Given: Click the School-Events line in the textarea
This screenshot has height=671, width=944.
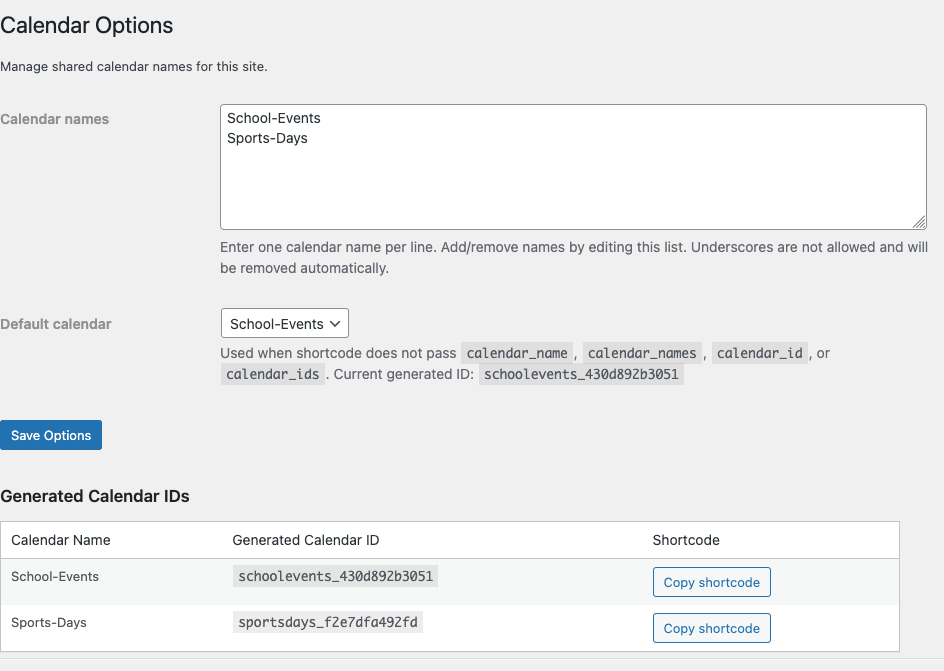Looking at the screenshot, I should tap(274, 118).
